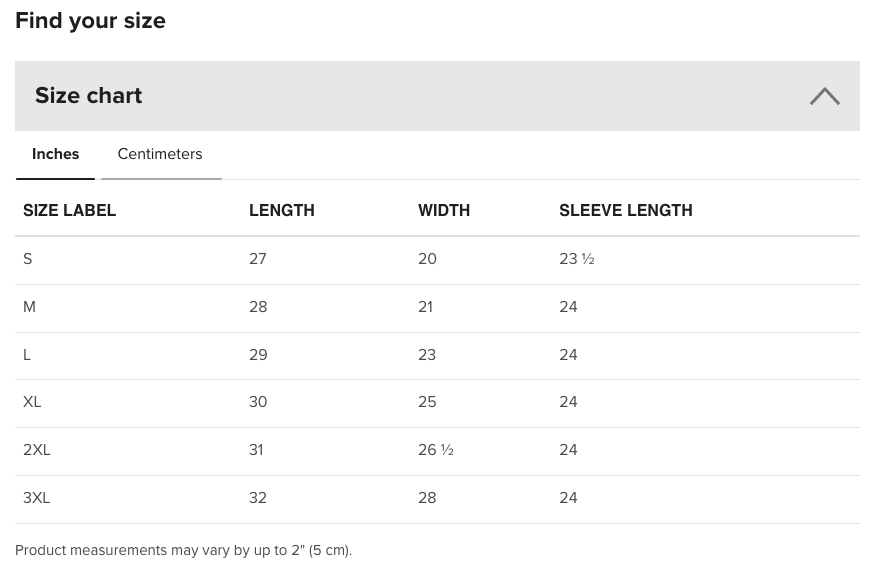Collapse the Size chart chevron icon
877x572 pixels.
[824, 96]
